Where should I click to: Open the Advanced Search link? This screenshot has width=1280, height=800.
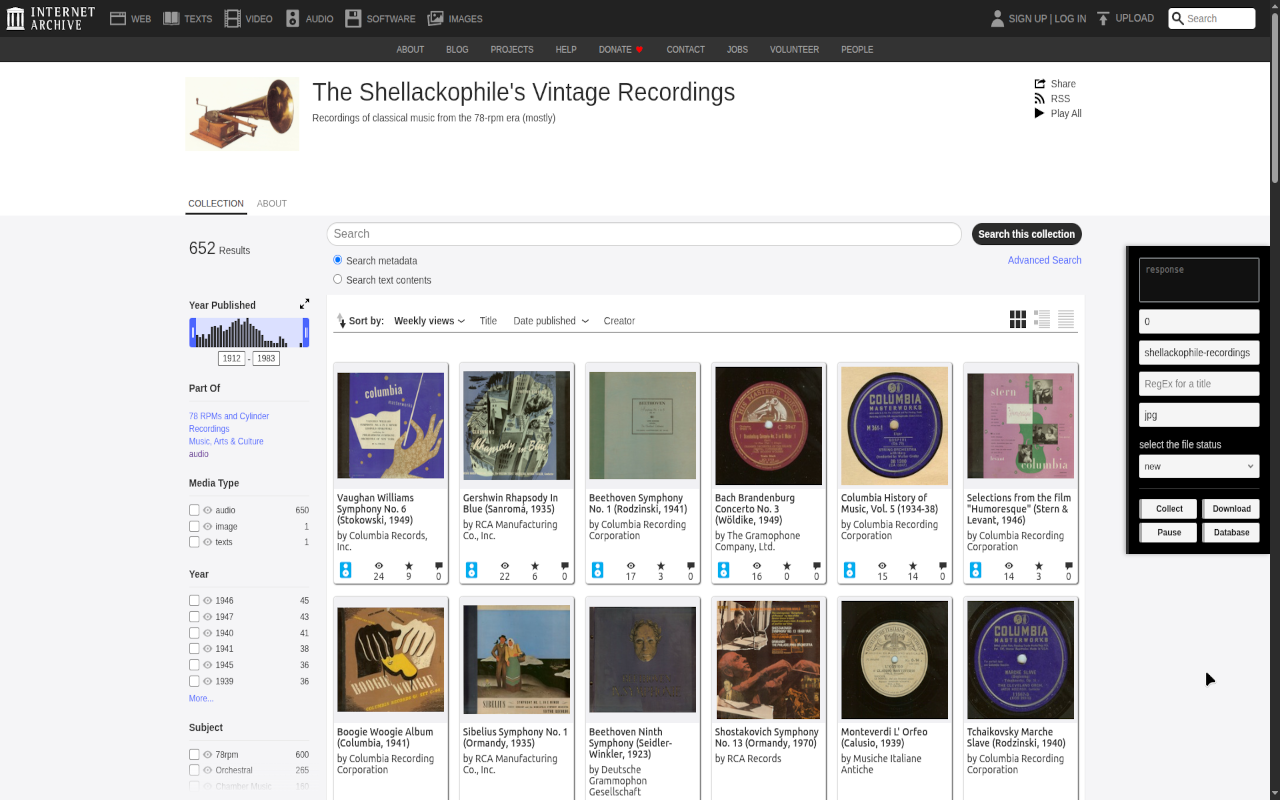(1045, 260)
